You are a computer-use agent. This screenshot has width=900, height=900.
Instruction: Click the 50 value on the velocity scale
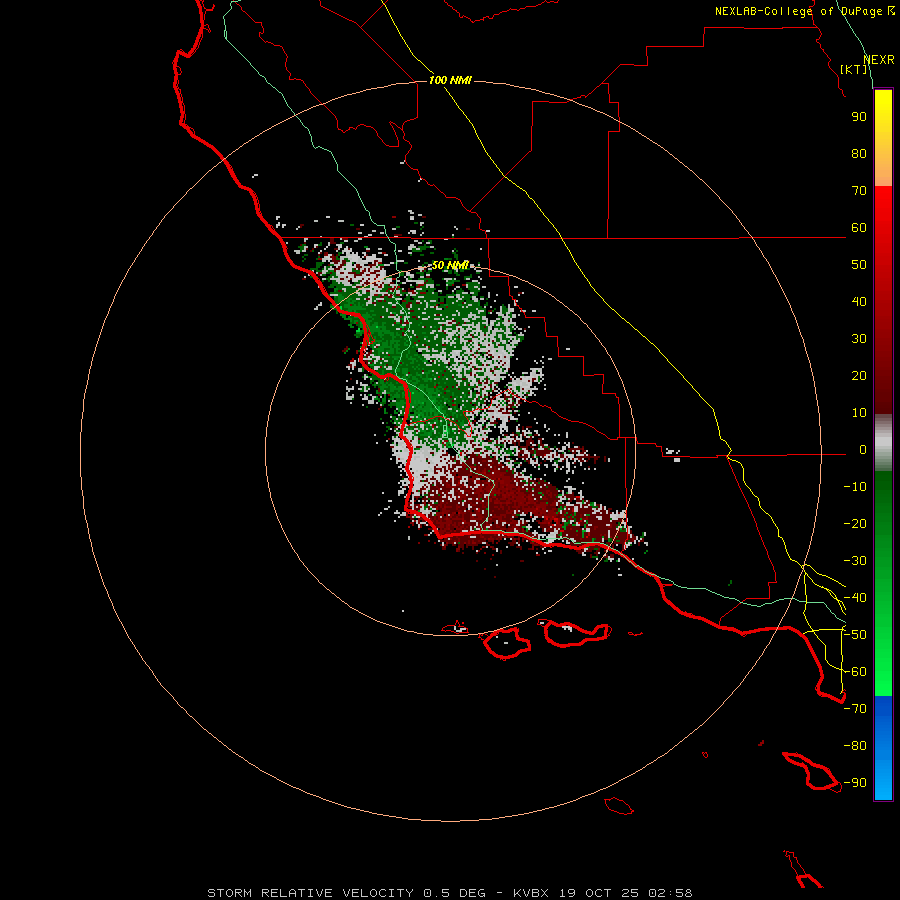pyautogui.click(x=859, y=265)
